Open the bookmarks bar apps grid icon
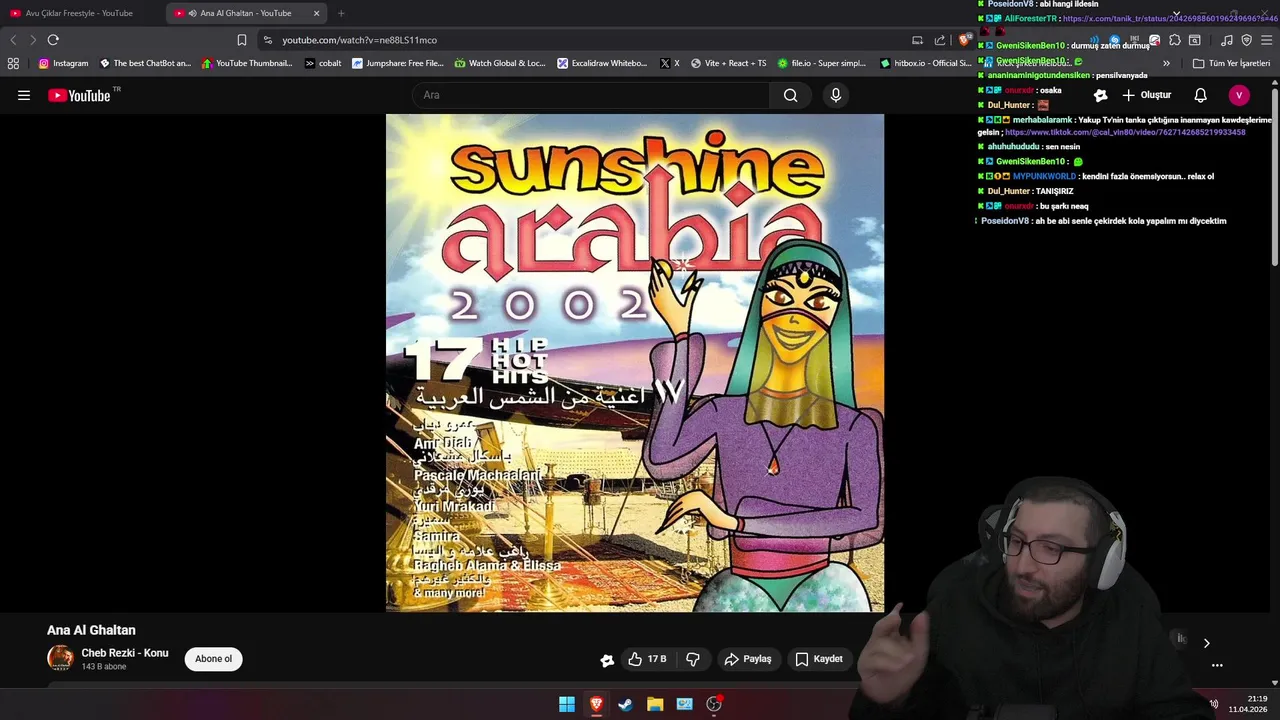 coord(13,63)
